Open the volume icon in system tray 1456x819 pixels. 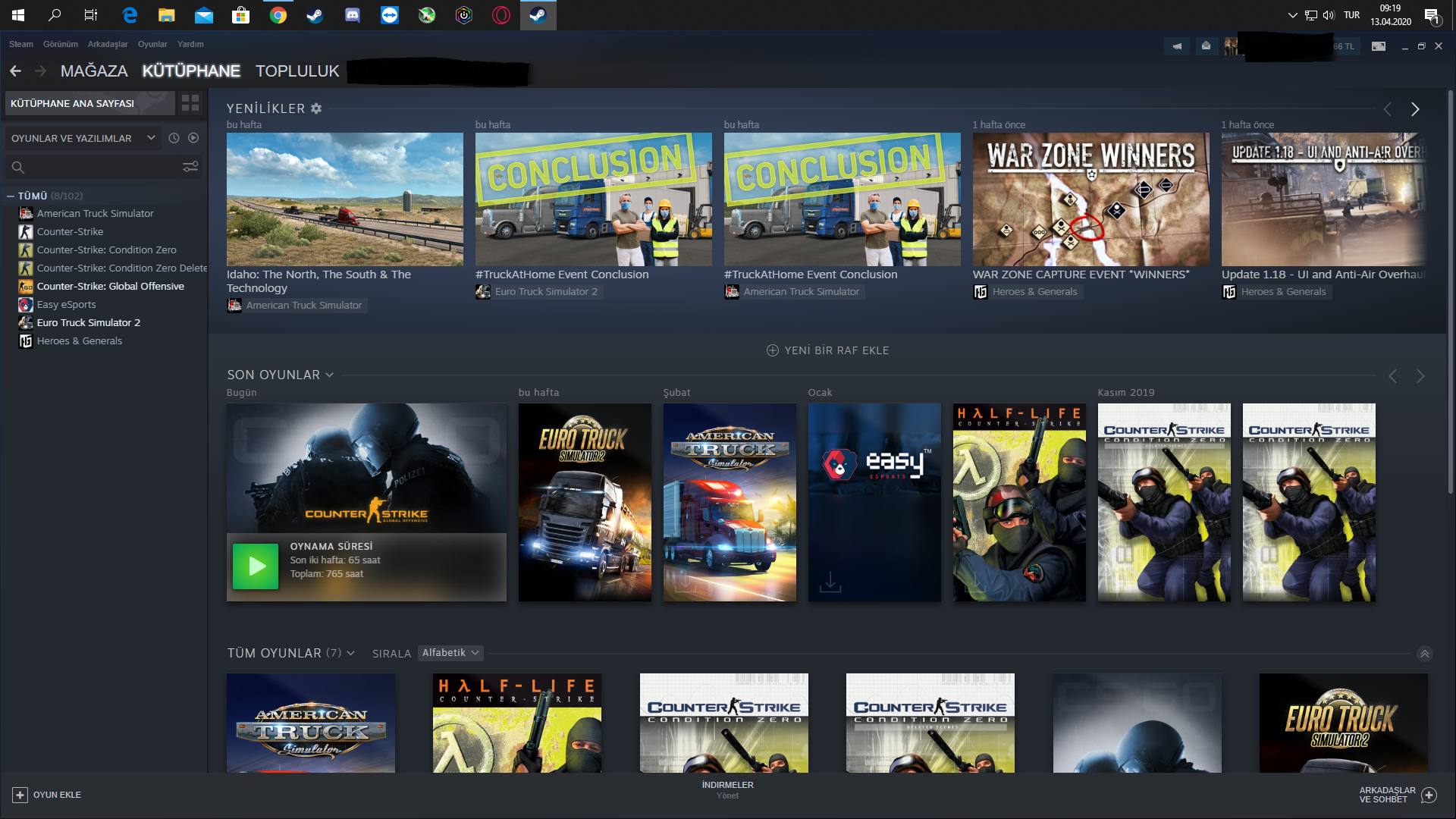[x=1329, y=15]
